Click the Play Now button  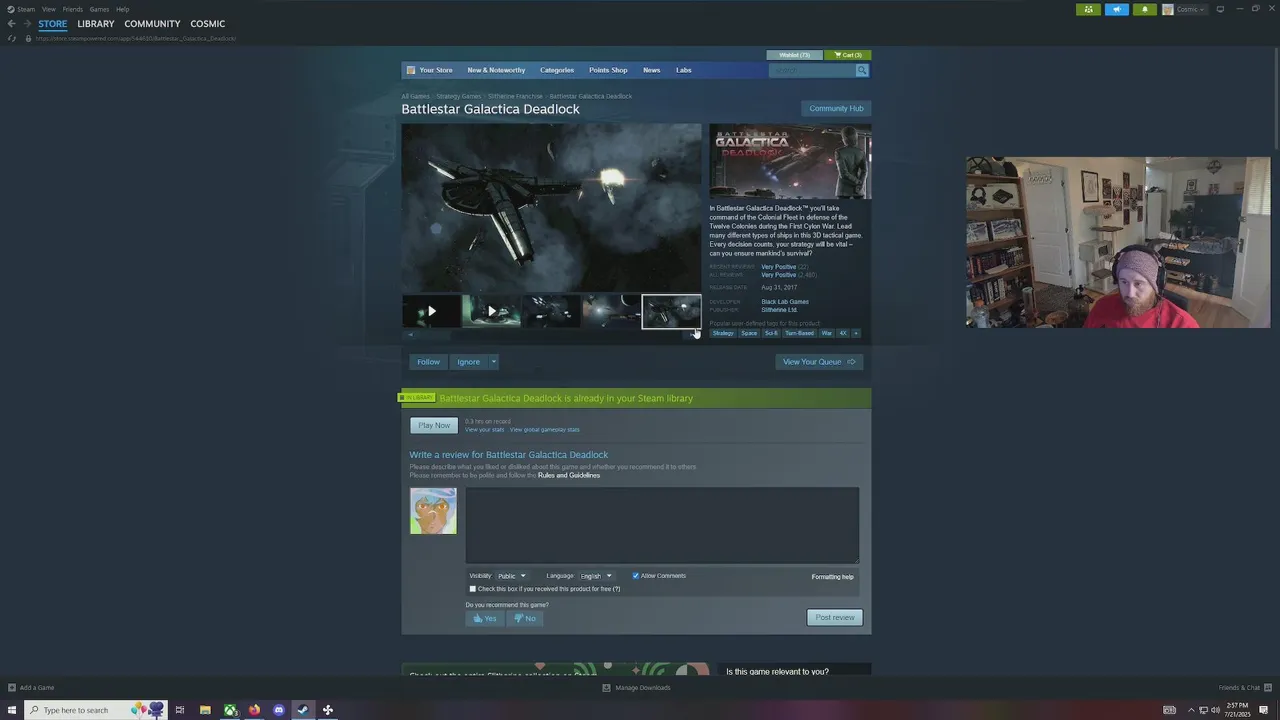click(434, 425)
